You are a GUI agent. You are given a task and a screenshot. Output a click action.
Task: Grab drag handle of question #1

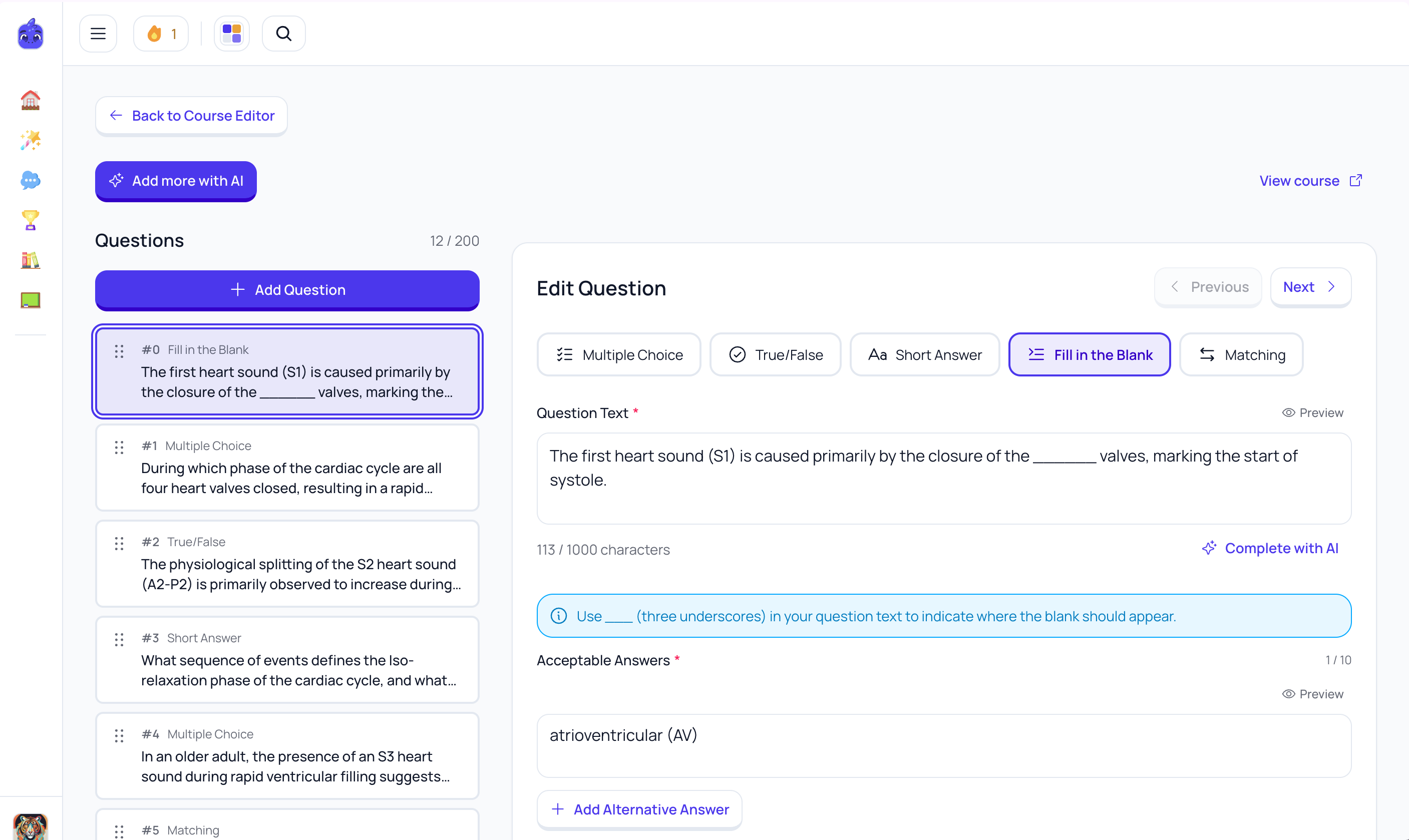(x=119, y=449)
